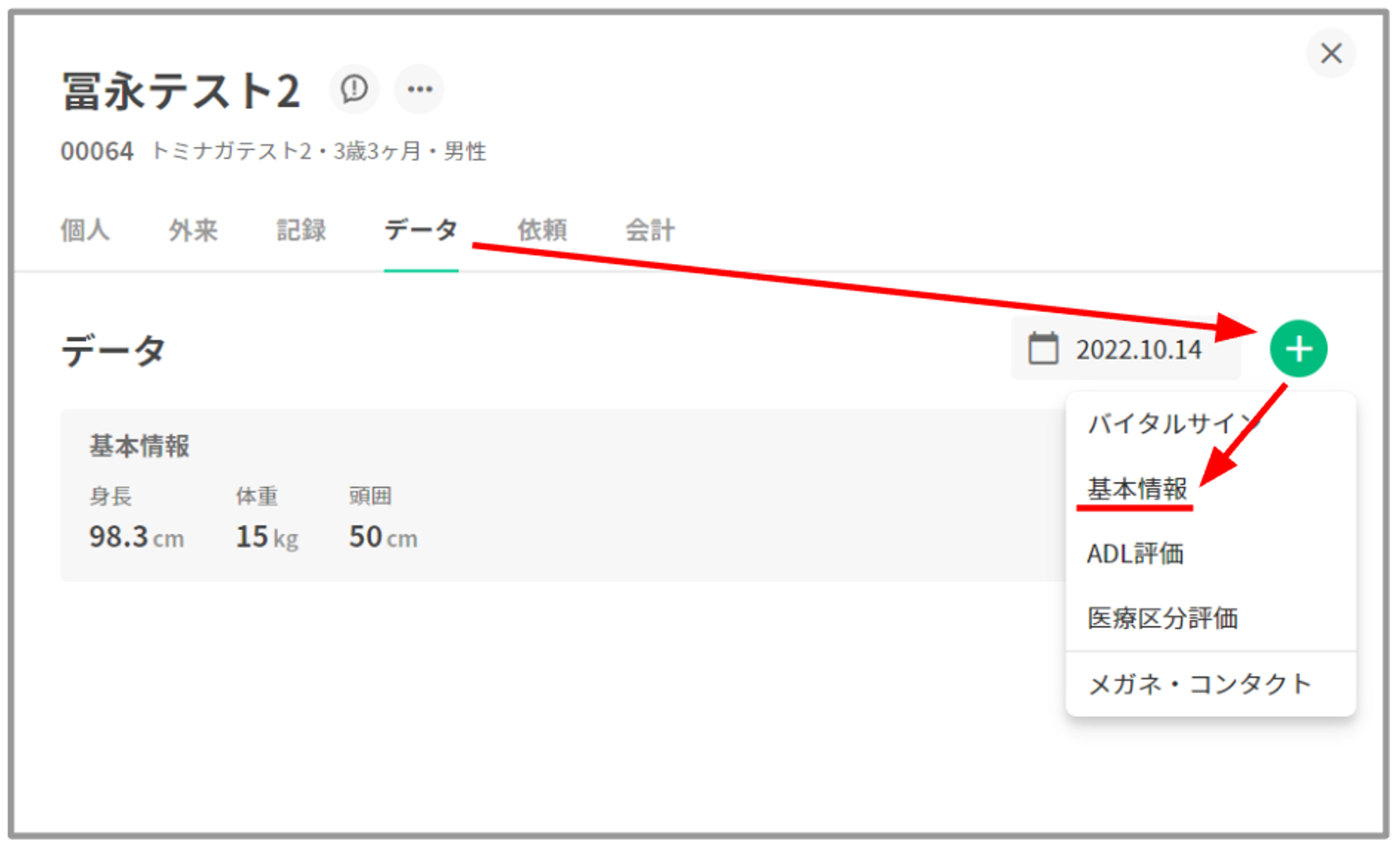Click the calendar icon in date field
The width and height of the screenshot is (1400, 851).
[1043, 349]
